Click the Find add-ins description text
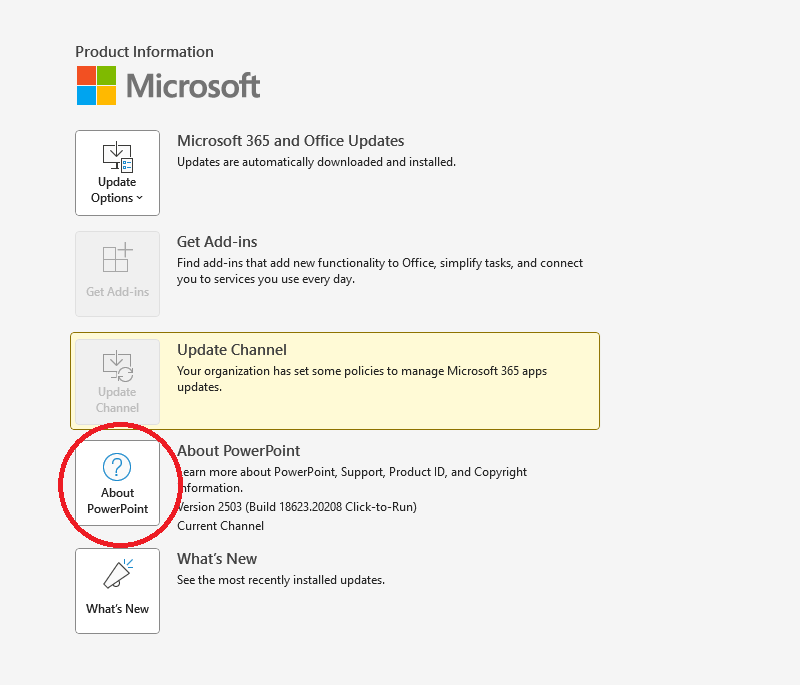 (x=380, y=271)
